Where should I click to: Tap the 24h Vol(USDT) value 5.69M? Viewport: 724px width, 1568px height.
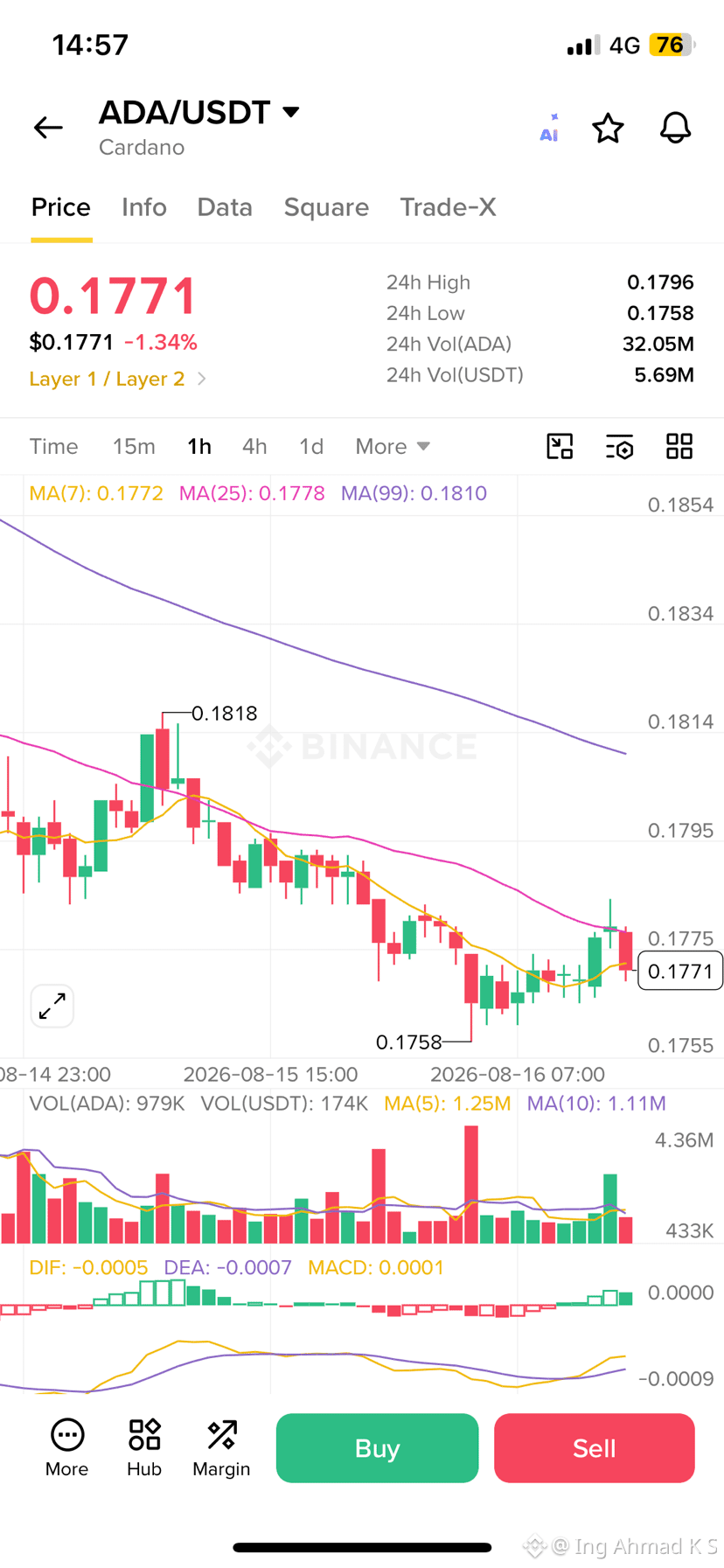(664, 375)
